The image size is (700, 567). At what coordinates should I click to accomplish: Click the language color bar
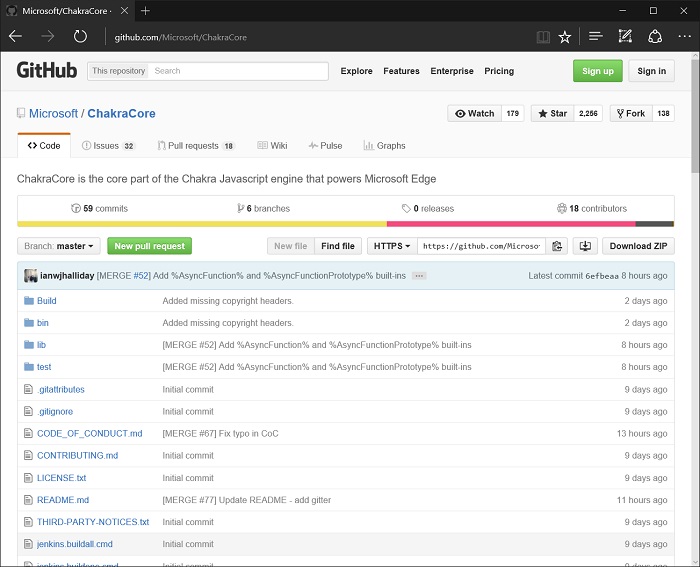click(345, 224)
